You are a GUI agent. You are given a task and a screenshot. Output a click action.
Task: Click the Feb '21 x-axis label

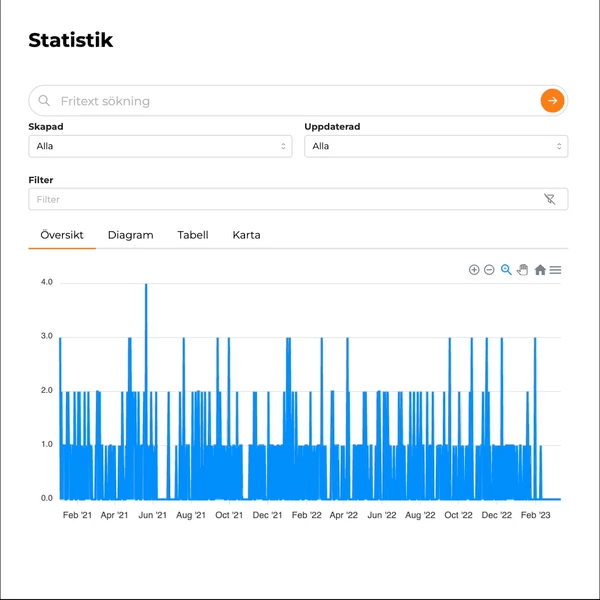(x=77, y=515)
